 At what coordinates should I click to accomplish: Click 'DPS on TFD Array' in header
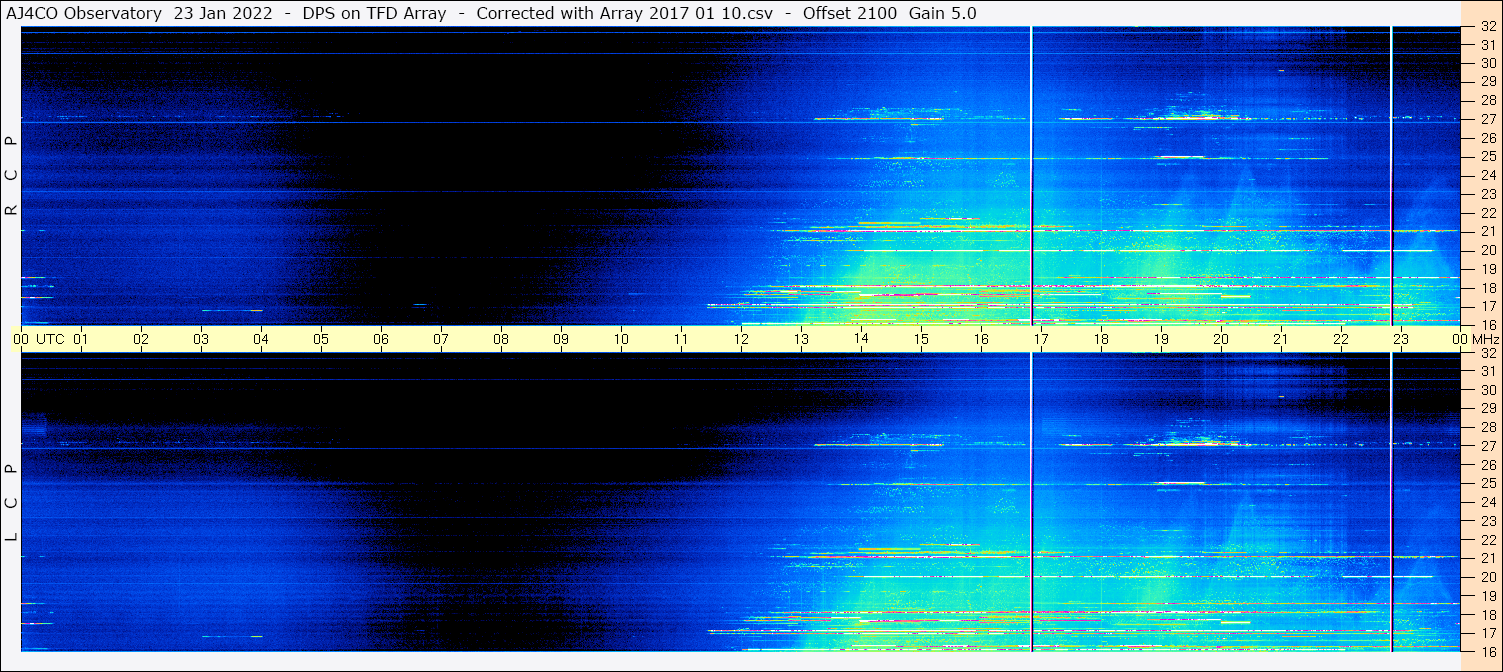click(374, 13)
